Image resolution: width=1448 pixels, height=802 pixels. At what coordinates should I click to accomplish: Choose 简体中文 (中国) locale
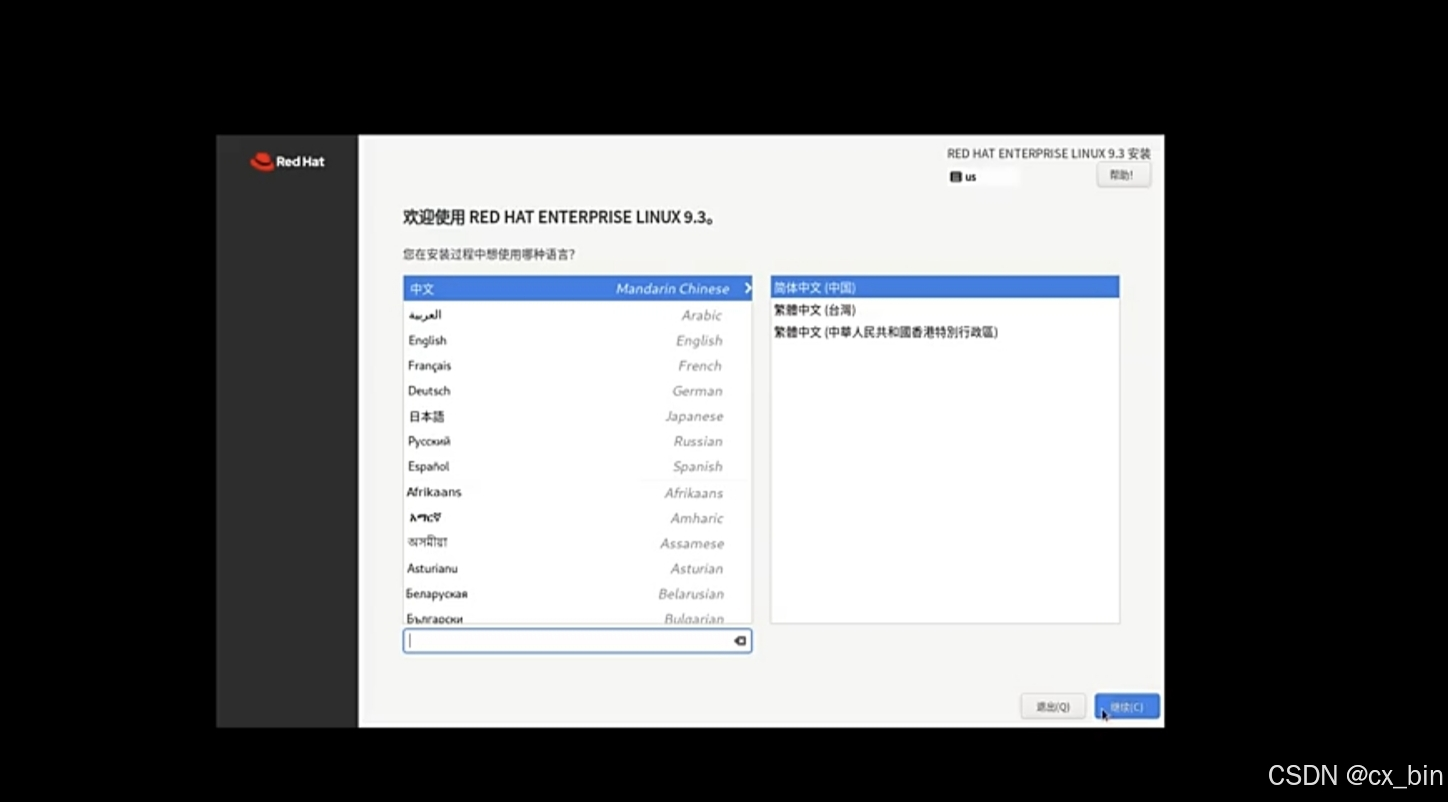click(x=945, y=287)
